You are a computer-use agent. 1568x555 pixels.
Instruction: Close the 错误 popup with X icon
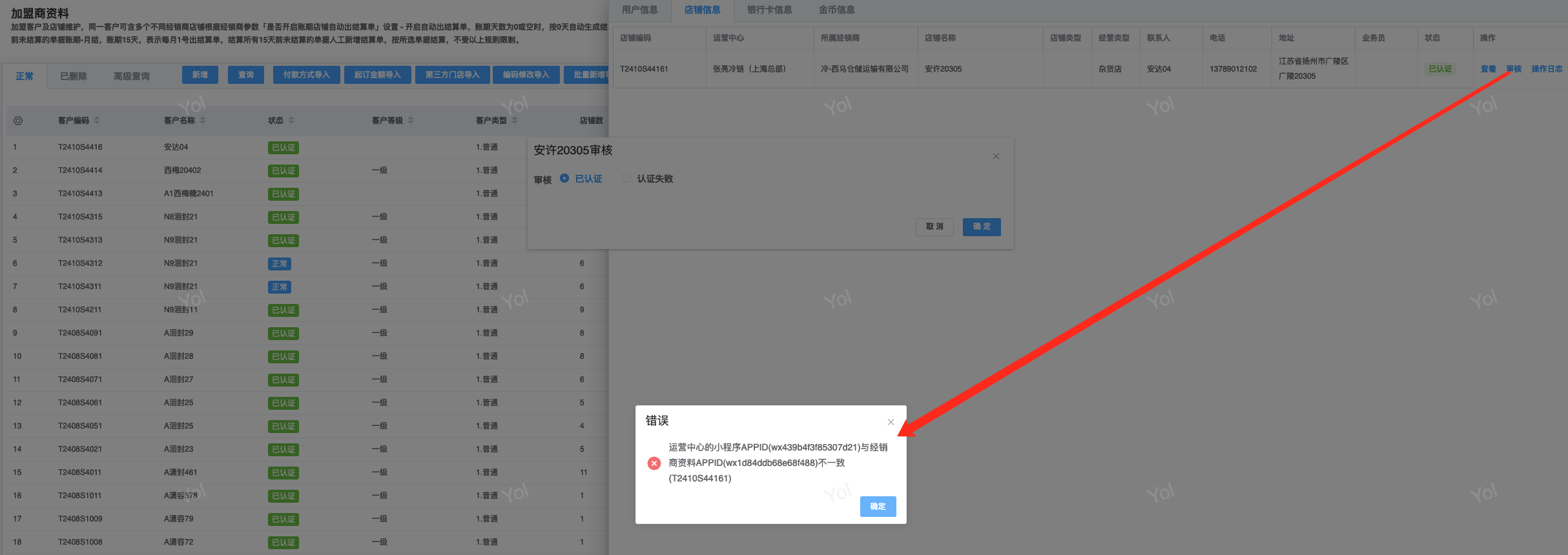click(891, 422)
